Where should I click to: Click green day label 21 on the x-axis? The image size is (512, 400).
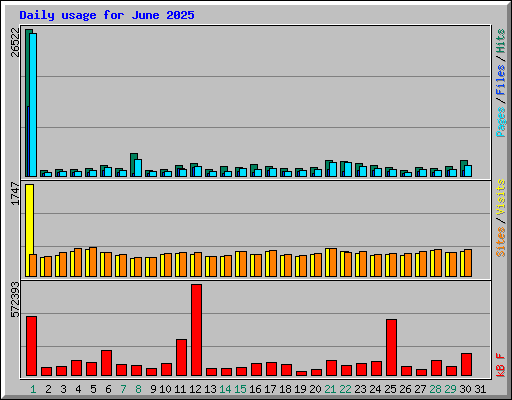click(x=330, y=389)
